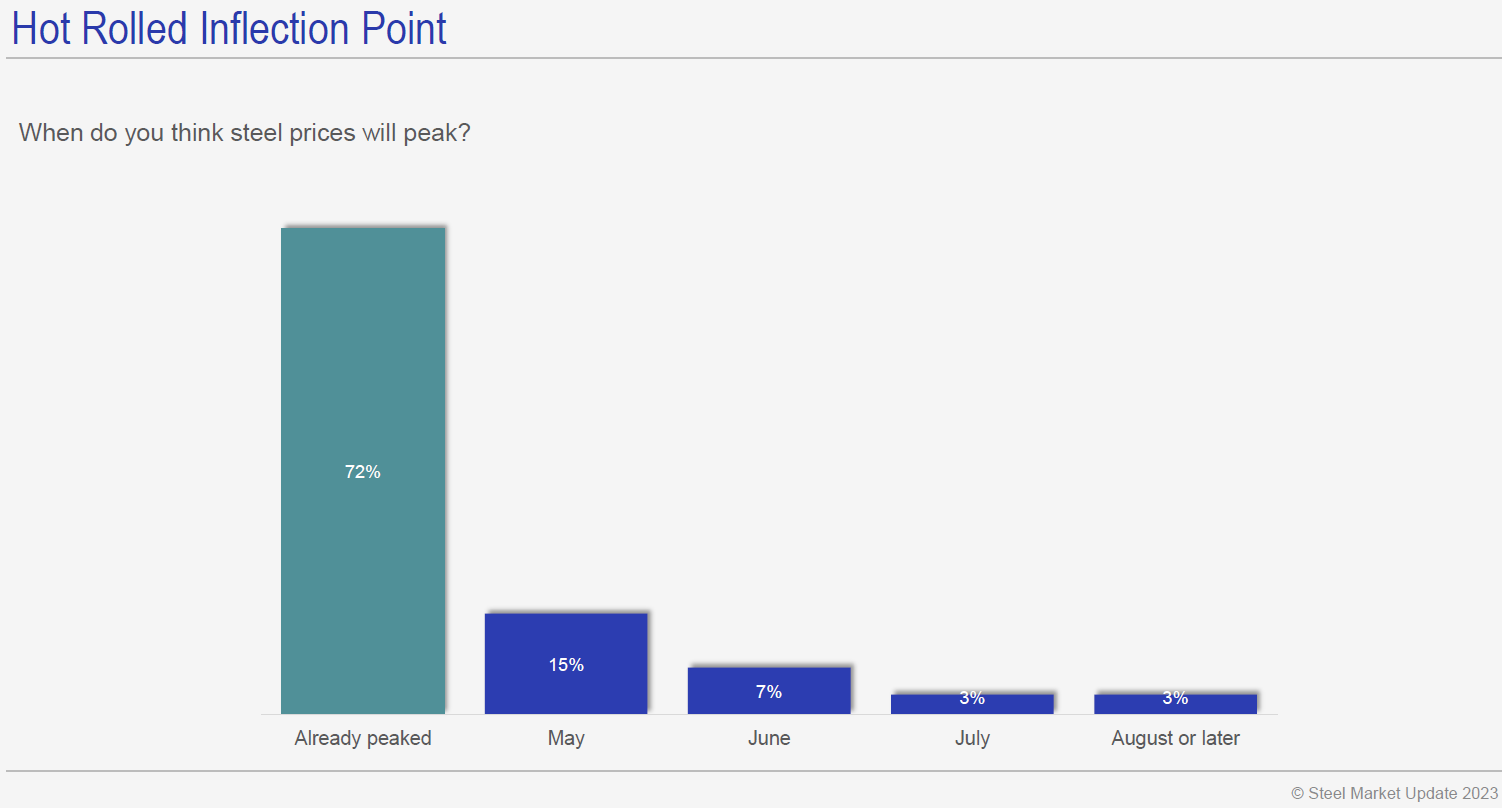Click the Hot Rolled Inflection Point title
Screen dimensions: 1502x808
(x=229, y=28)
